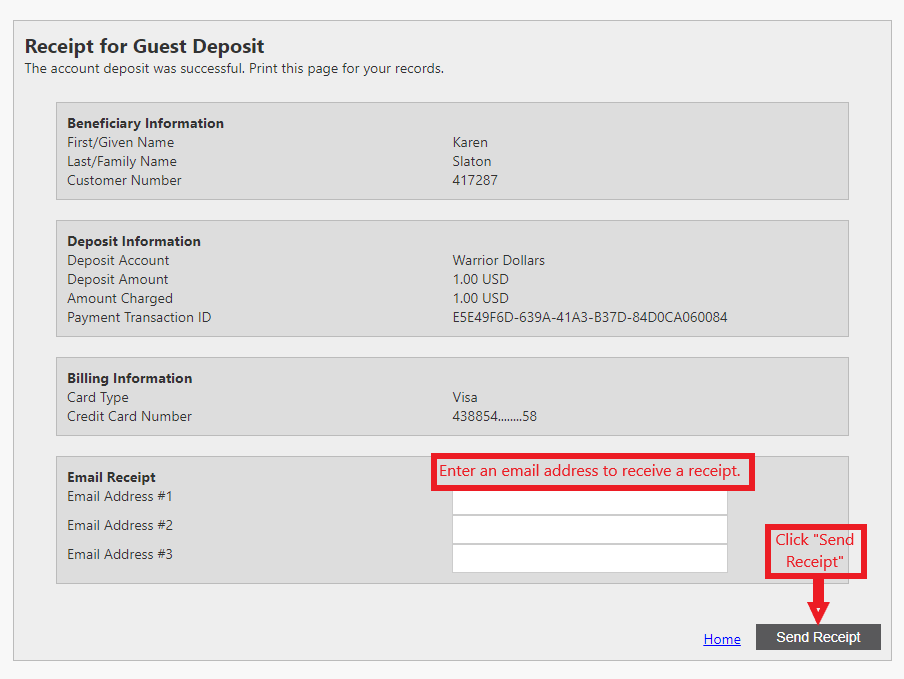Click into the Email Address #3 field

tap(589, 558)
